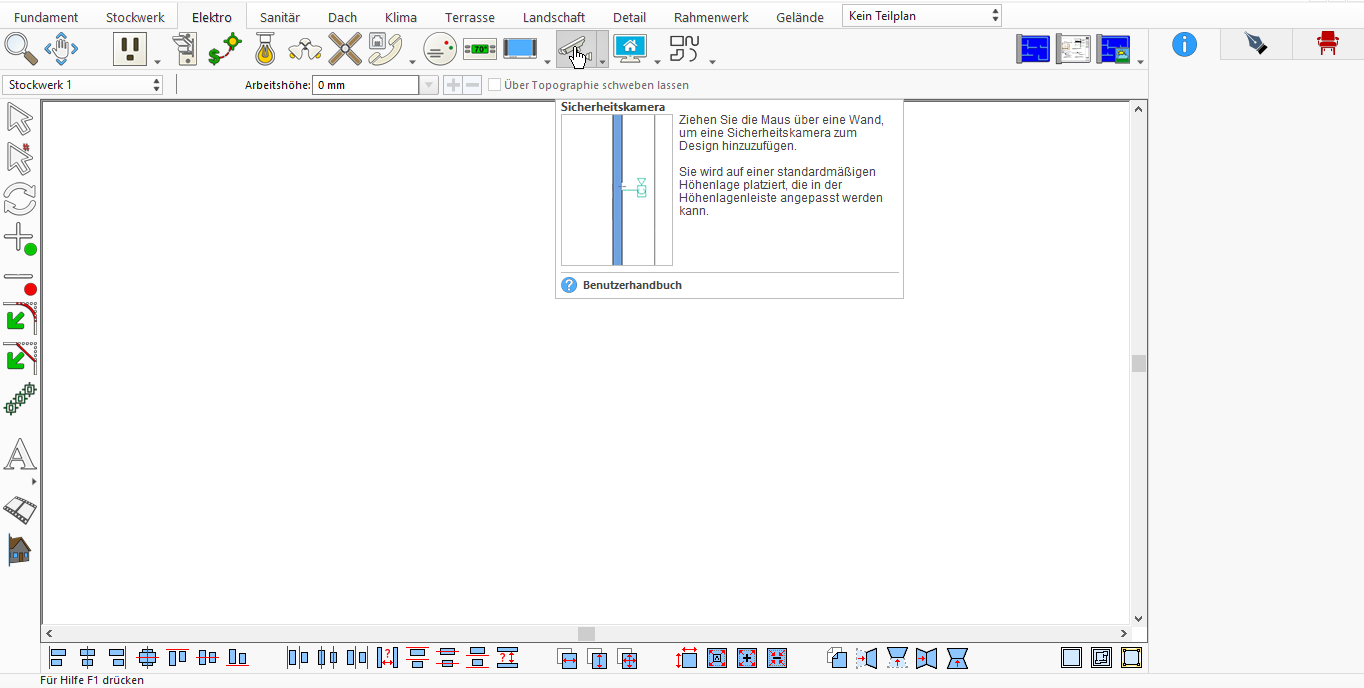Switch to the Landschaft tab
This screenshot has height=688, width=1364.
click(x=554, y=17)
